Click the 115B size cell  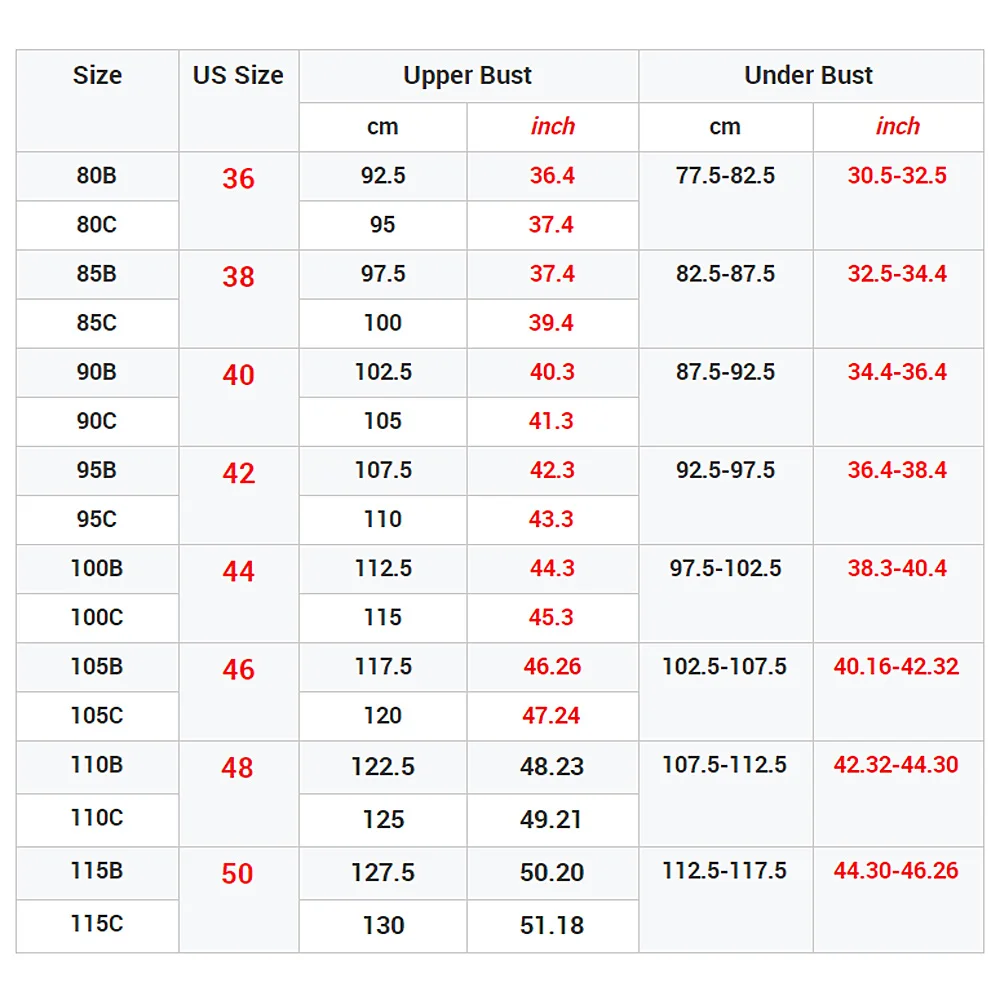coord(97,871)
